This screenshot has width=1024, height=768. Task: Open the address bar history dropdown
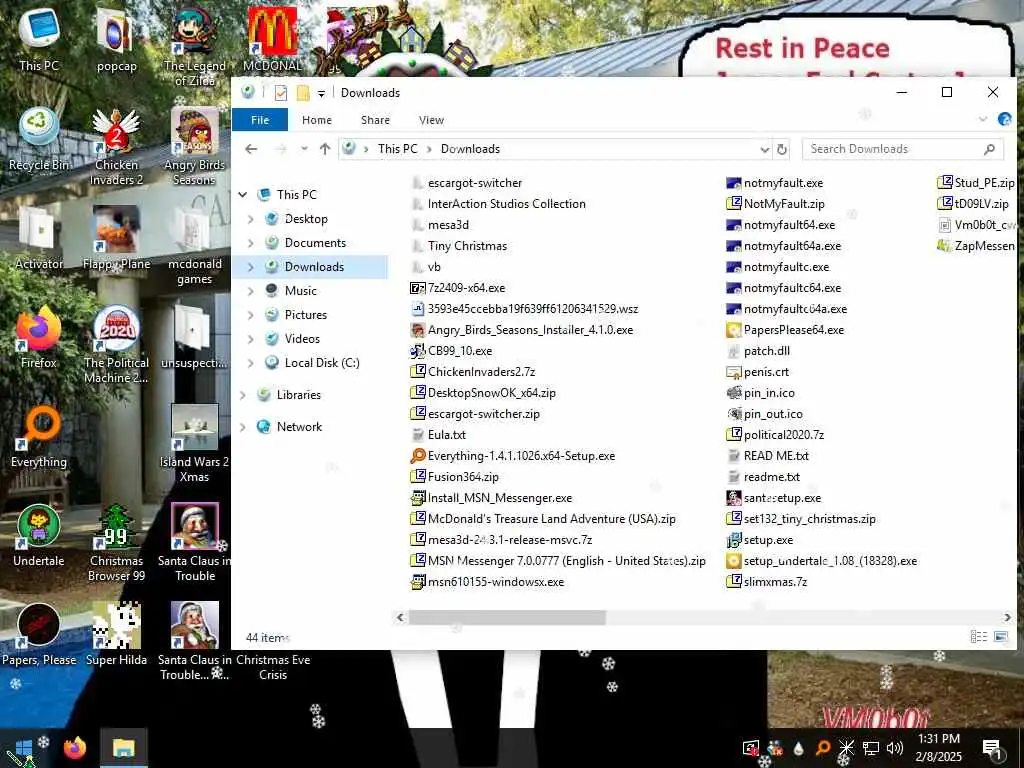click(765, 149)
